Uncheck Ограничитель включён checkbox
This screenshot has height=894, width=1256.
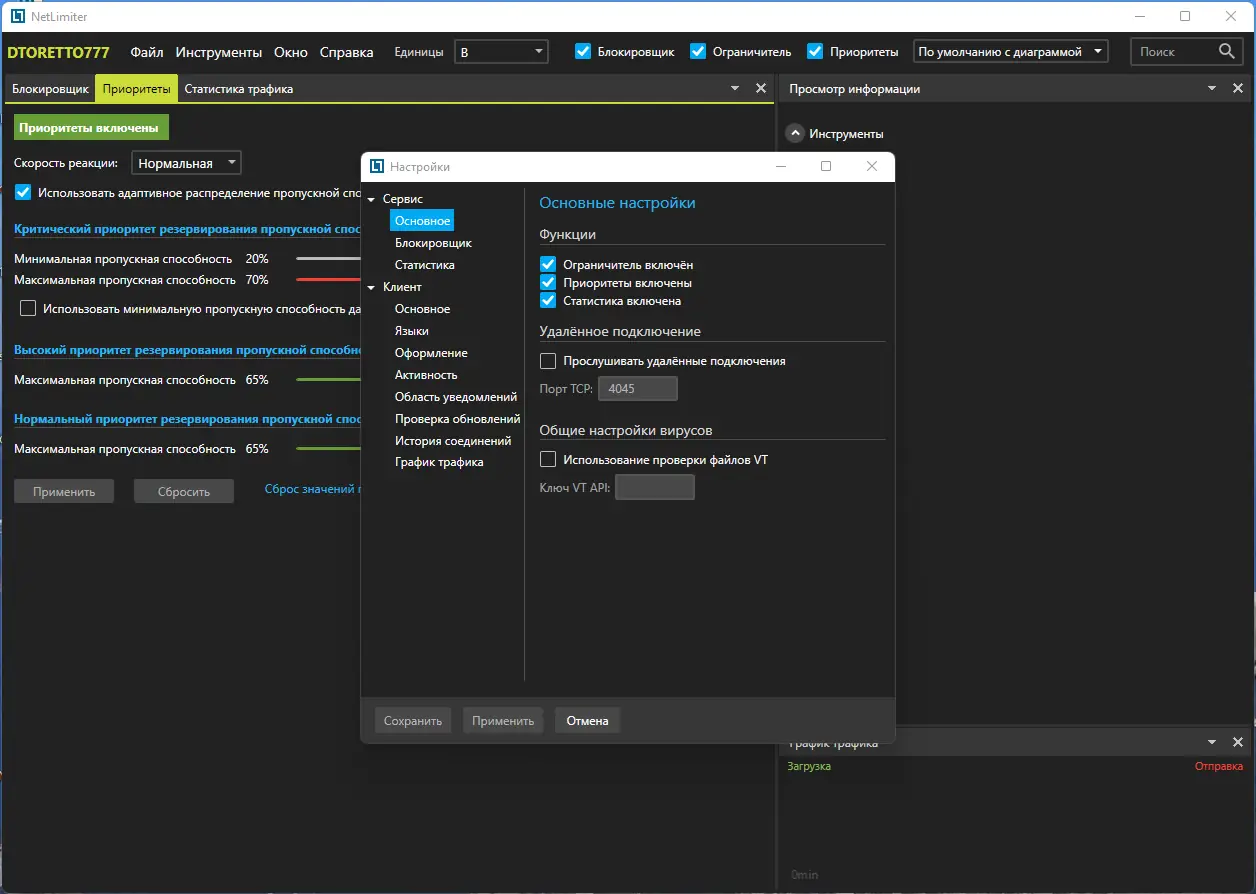(548, 265)
